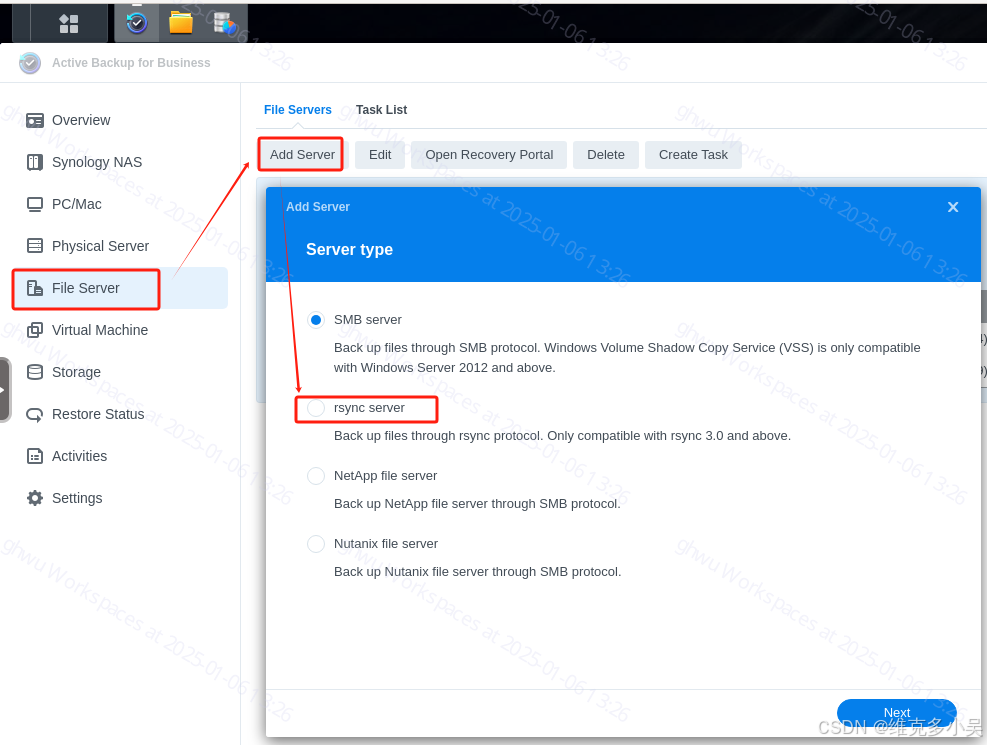
Task: Click the SMB server label text
Action: (368, 320)
